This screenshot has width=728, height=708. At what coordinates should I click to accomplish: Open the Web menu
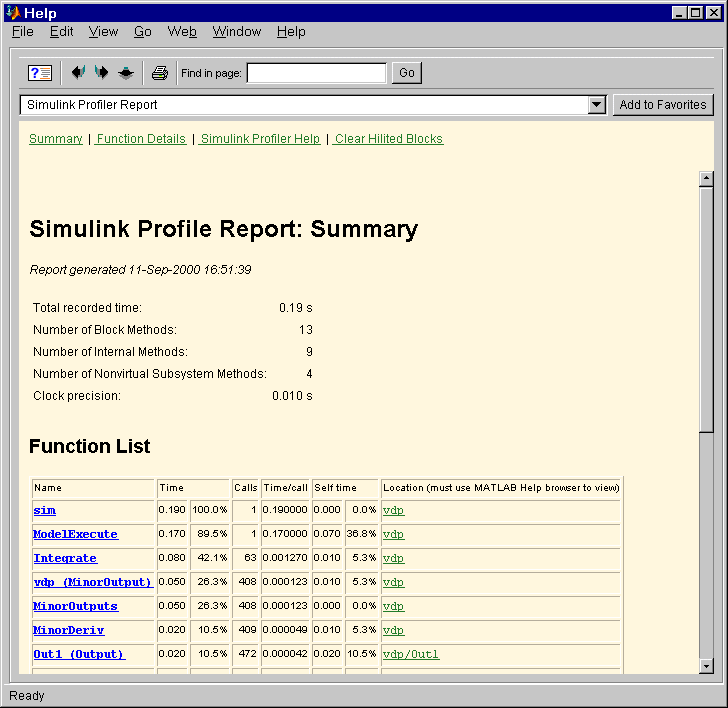click(182, 32)
